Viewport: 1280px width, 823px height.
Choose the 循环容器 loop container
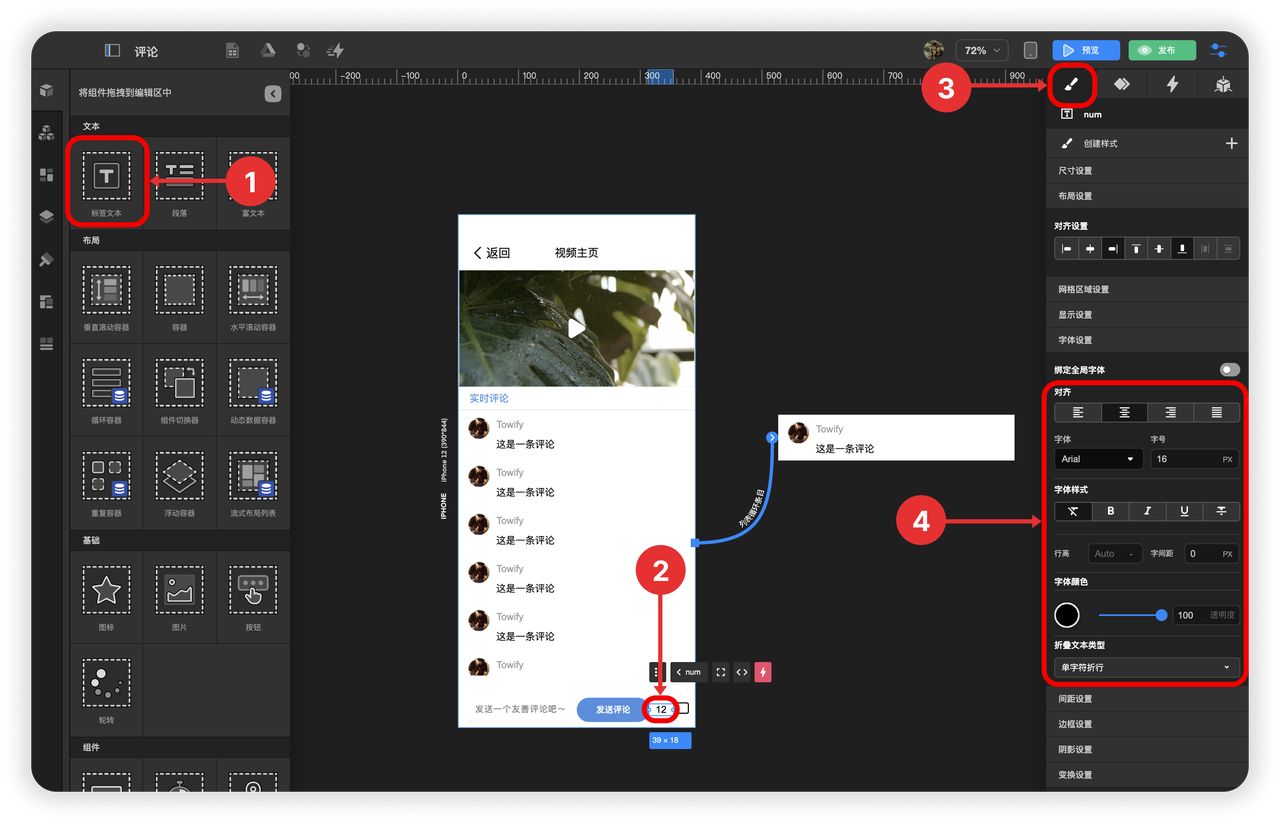[106, 390]
